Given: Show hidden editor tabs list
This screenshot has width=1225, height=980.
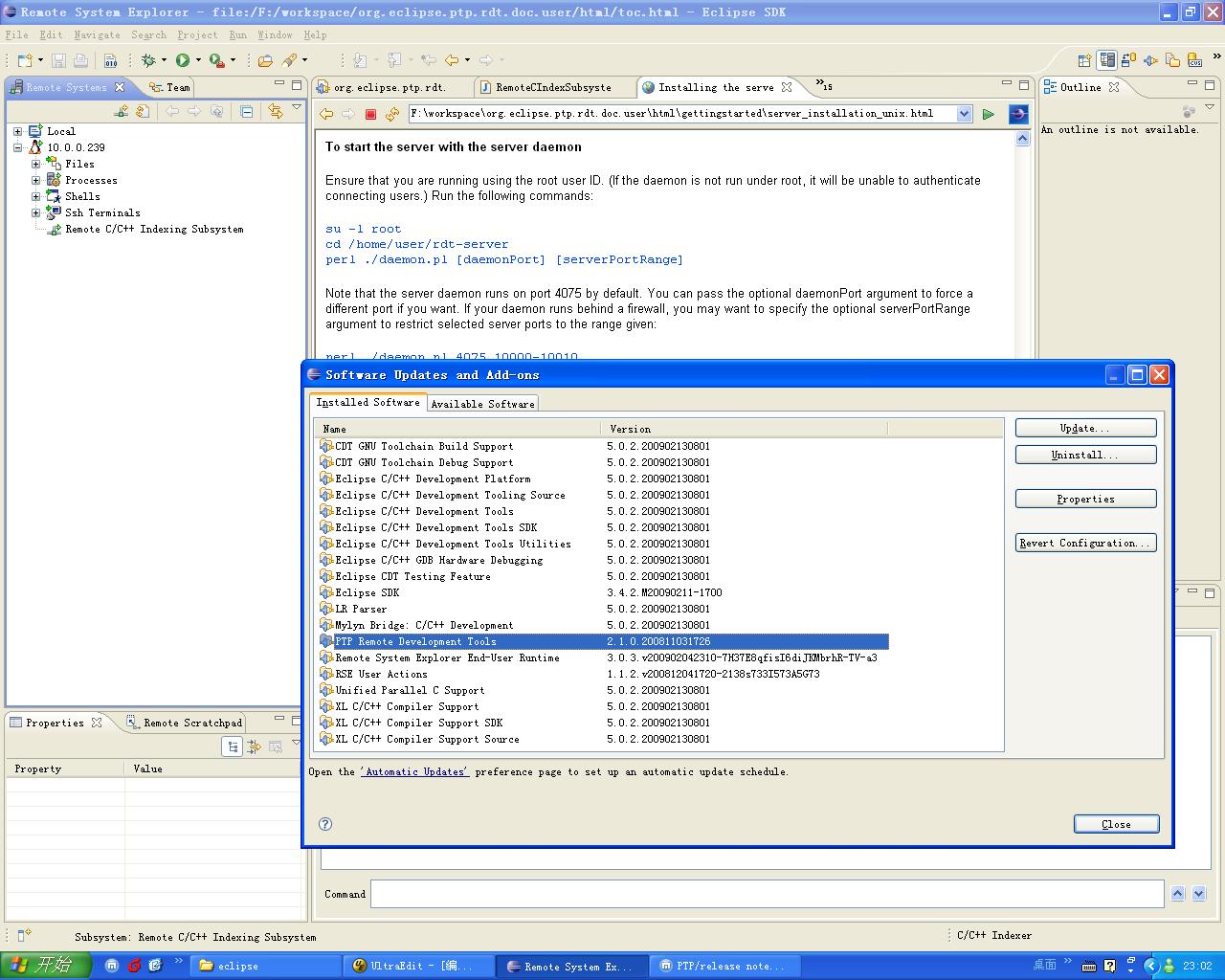Looking at the screenshot, I should (824, 85).
